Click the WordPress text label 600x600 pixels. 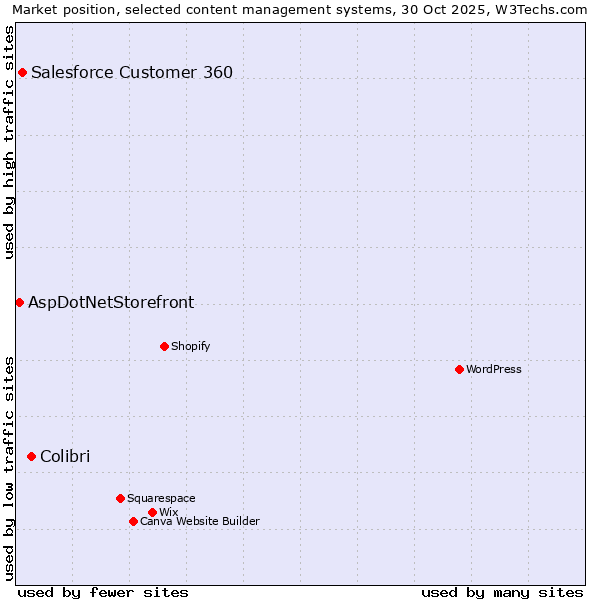coord(494,369)
